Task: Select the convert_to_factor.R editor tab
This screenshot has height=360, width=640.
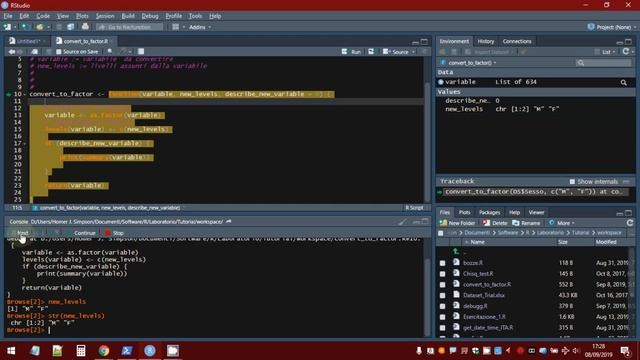Action: click(85, 41)
